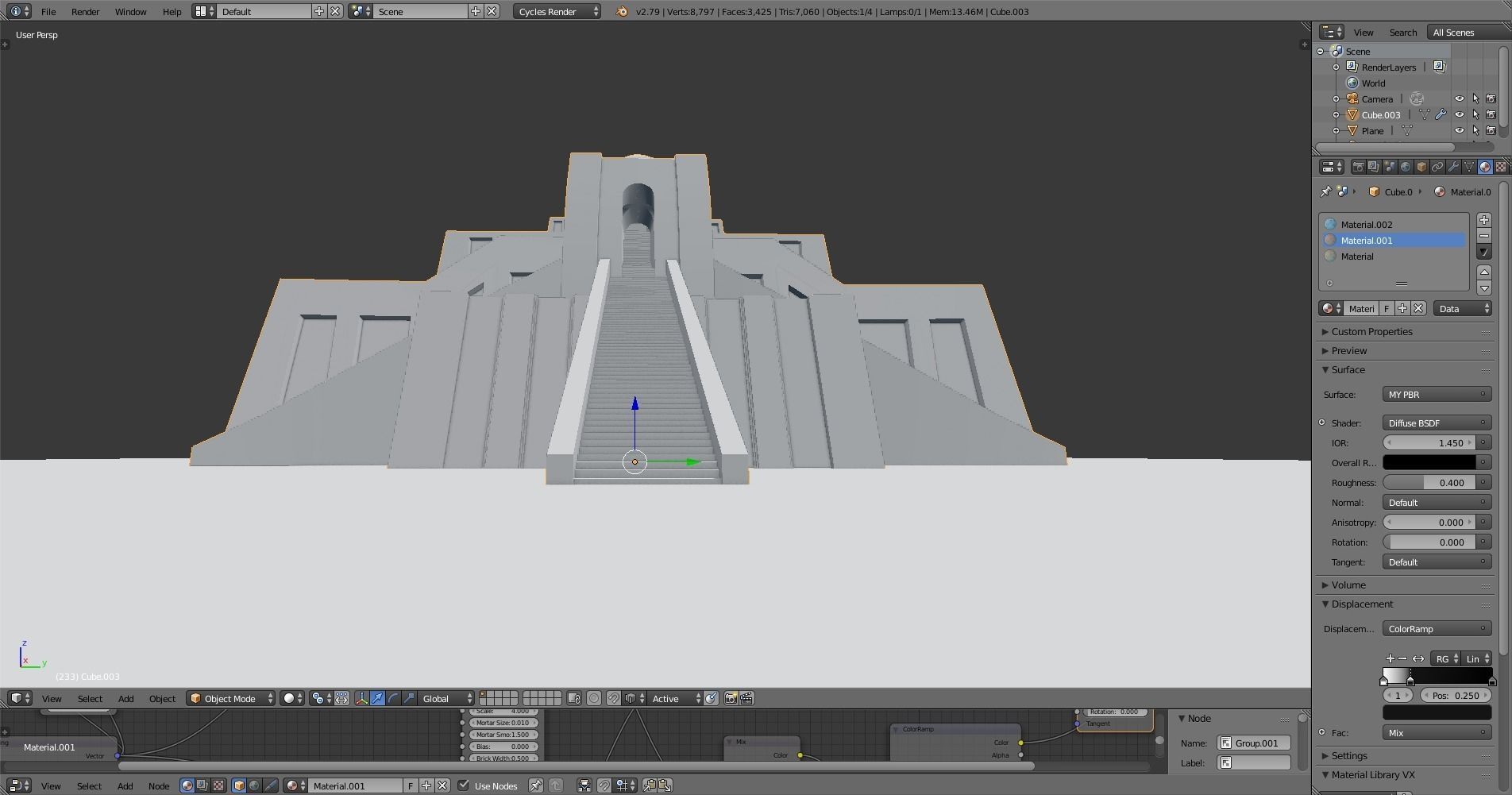The height and width of the screenshot is (795, 1512).
Task: Unlink Material.001 in node editor header
Action: 442,785
